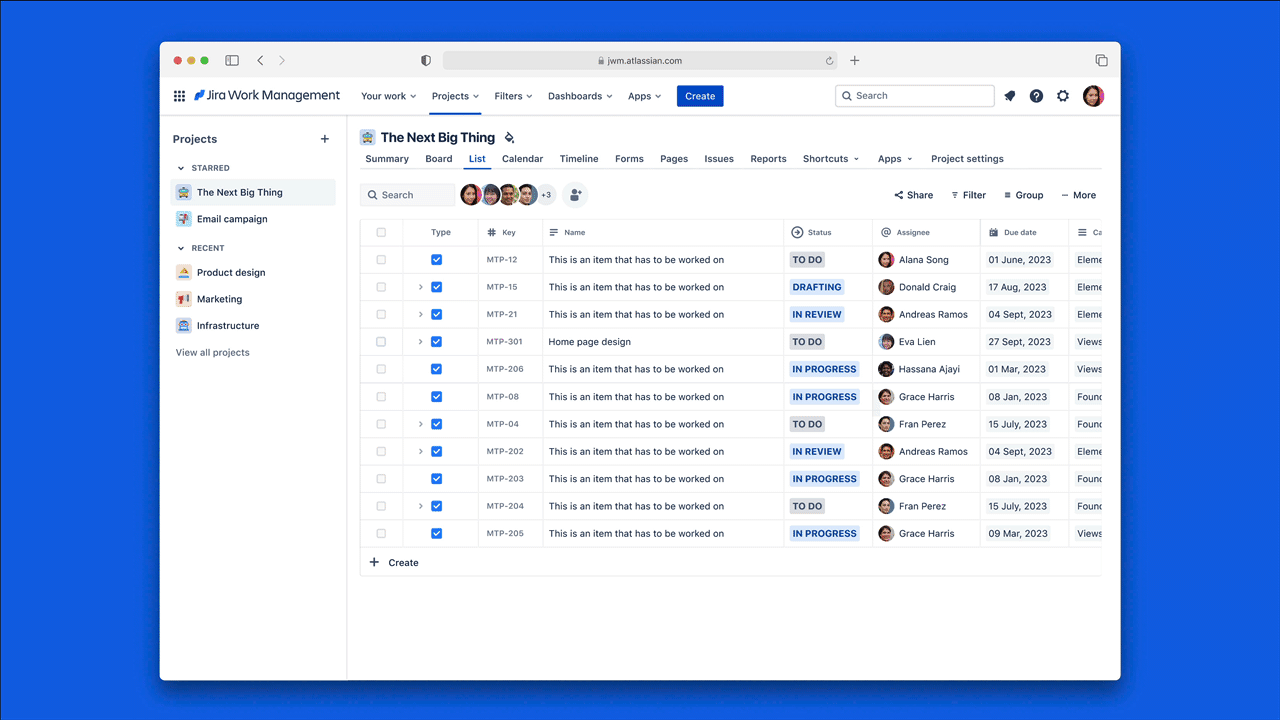
Task: Switch to the Board tab
Action: click(x=438, y=159)
